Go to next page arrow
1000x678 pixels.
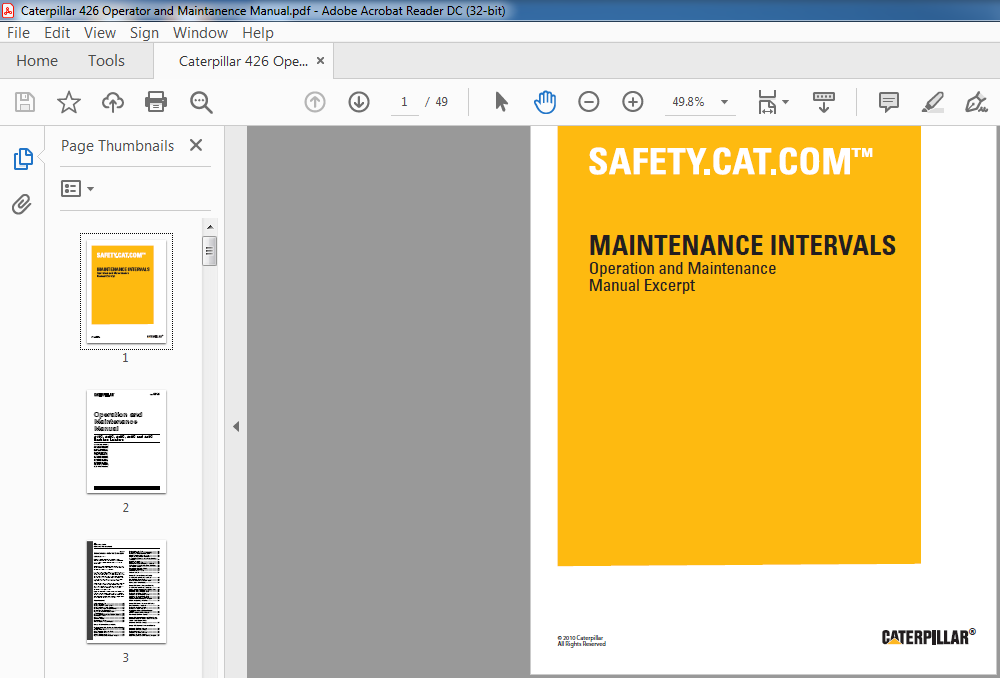[x=359, y=102]
